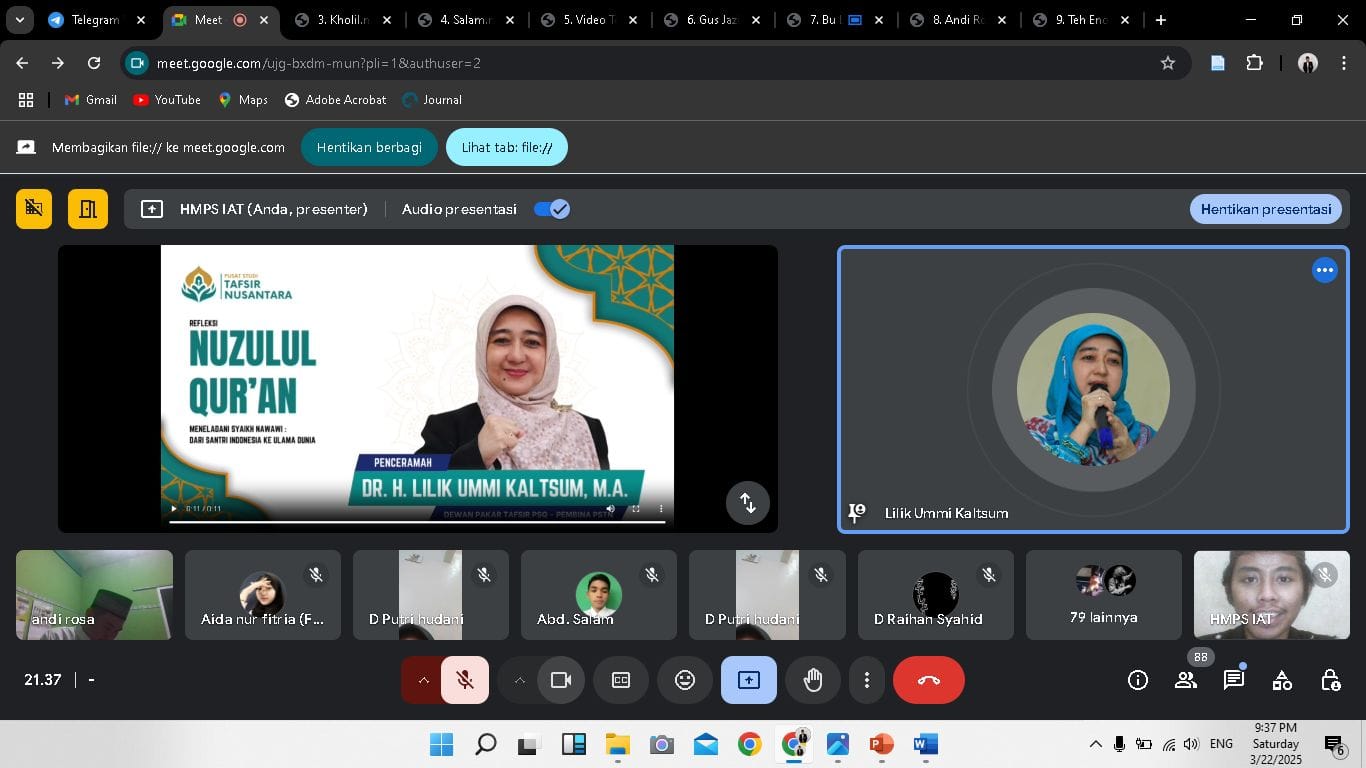The width and height of the screenshot is (1366, 768).
Task: Expand audio settings arrow beside microphone
Action: 423,680
